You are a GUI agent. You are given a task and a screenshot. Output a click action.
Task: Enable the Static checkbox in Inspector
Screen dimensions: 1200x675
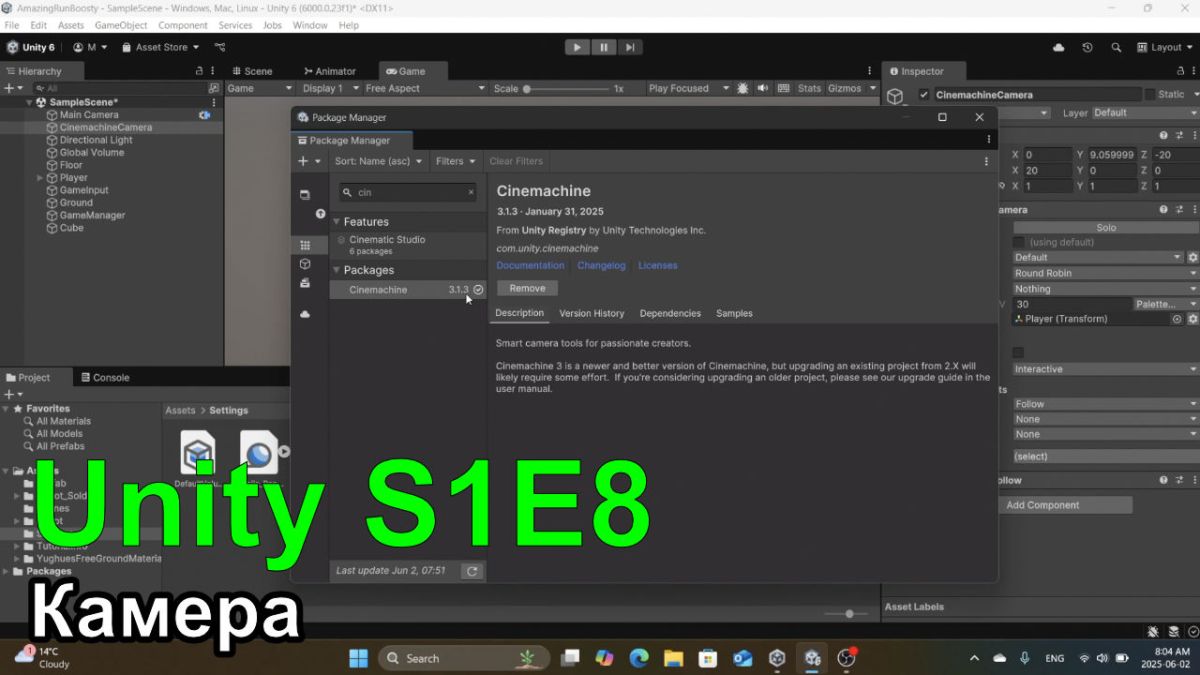(1150, 95)
